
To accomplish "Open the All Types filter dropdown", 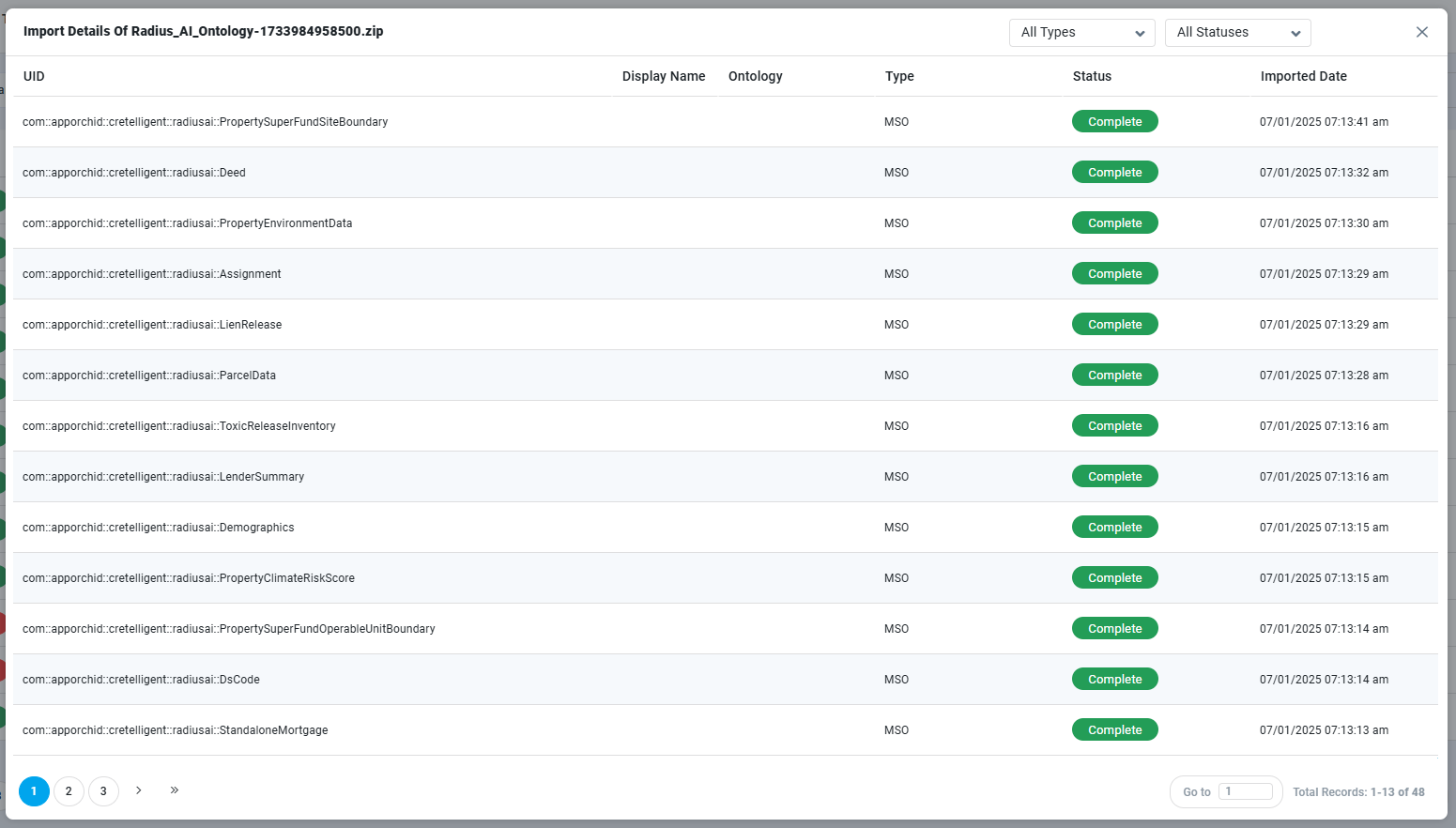I will pyautogui.click(x=1081, y=33).
